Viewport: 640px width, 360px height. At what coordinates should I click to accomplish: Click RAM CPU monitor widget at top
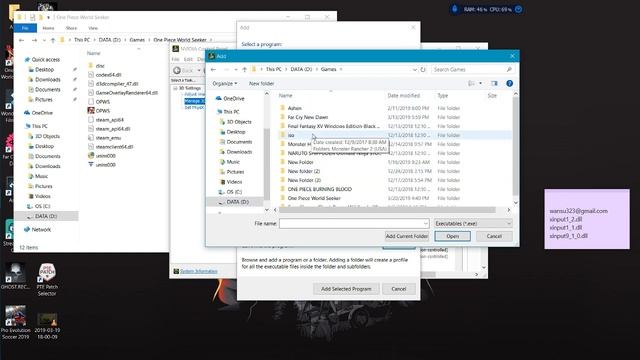487,9
